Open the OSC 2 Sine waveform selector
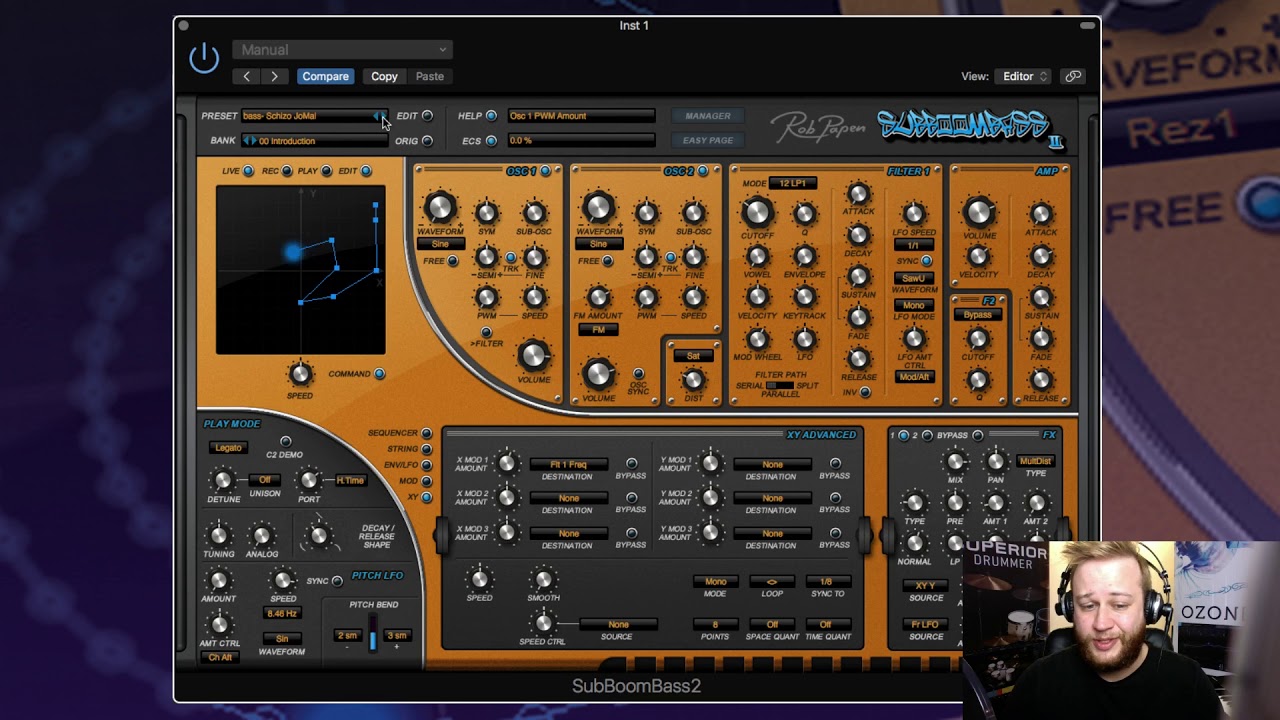This screenshot has height=720, width=1280. [598, 244]
